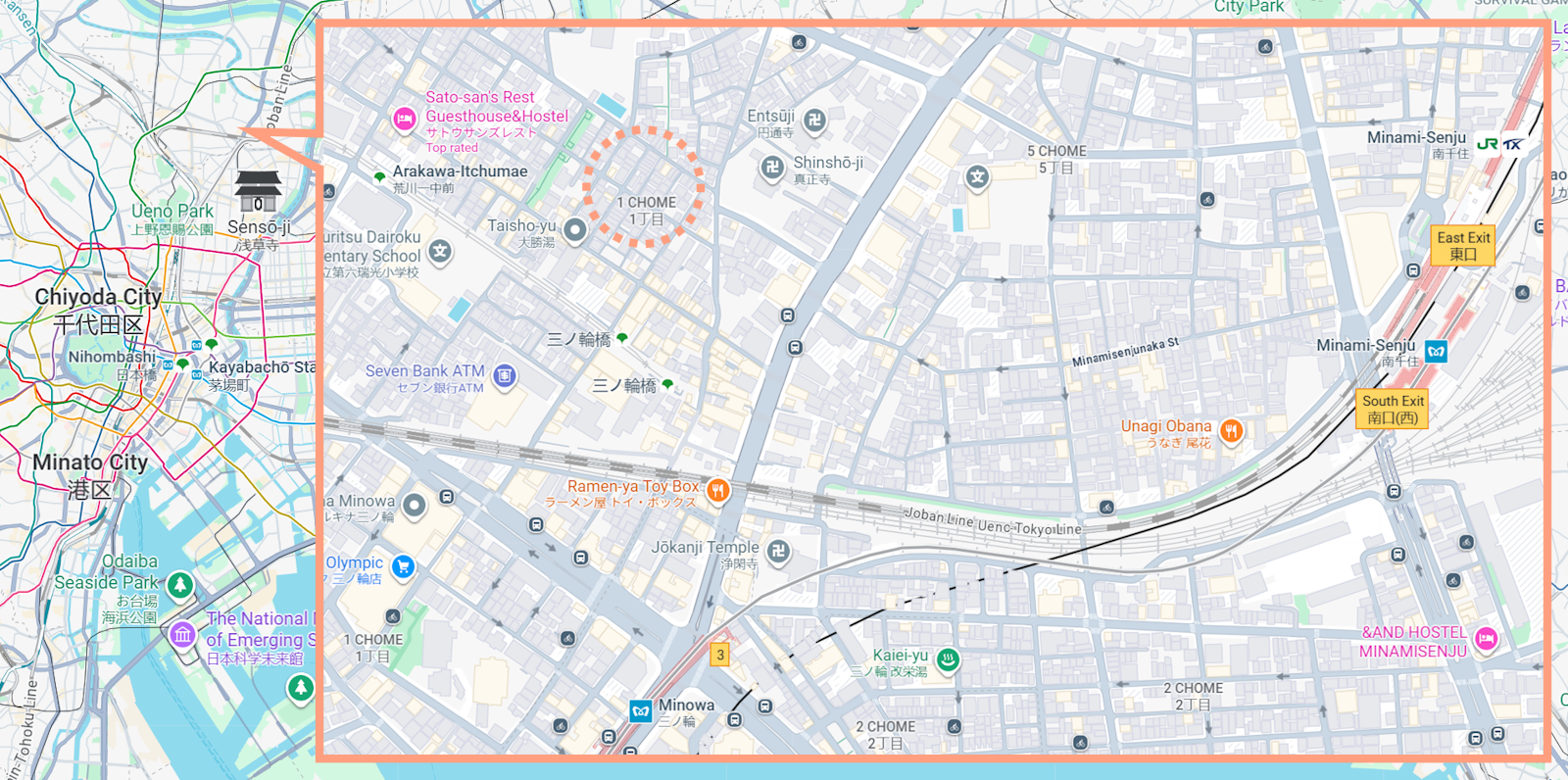1568x780 pixels.
Task: Click the Sato-san's Rest Guesthouse hotel pin
Action: pyautogui.click(x=404, y=120)
